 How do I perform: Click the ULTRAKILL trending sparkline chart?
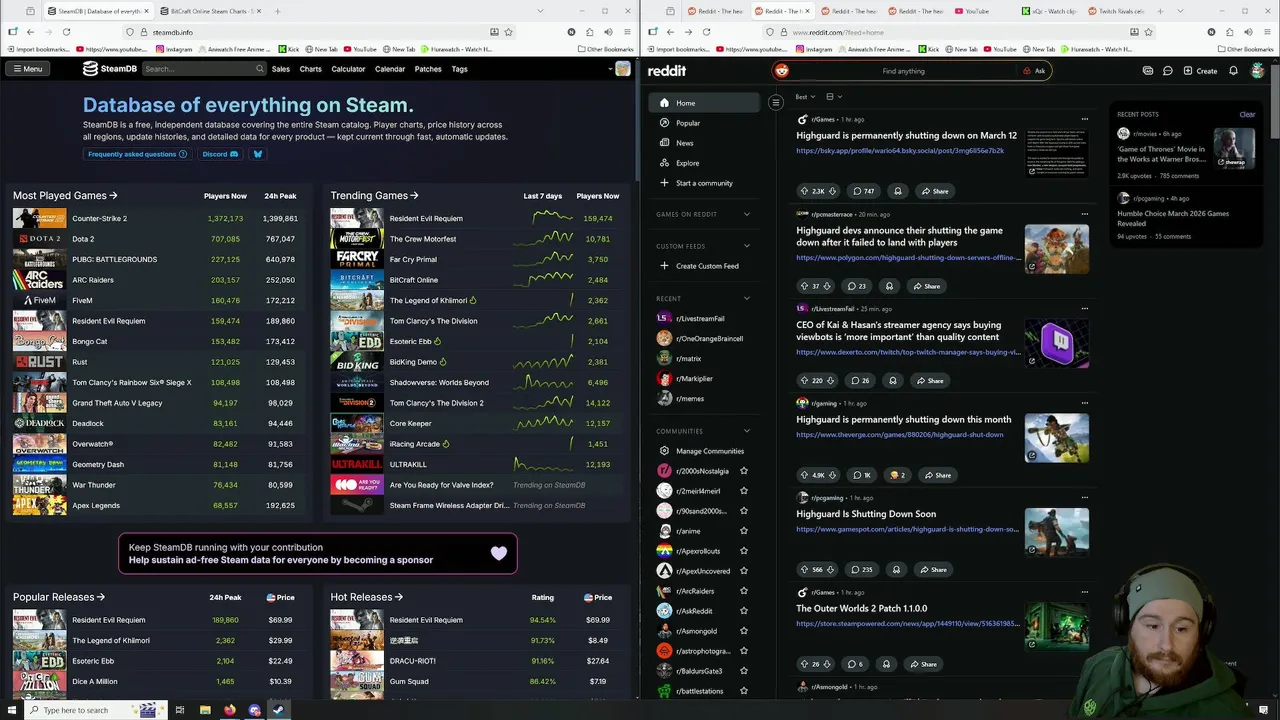[x=542, y=464]
